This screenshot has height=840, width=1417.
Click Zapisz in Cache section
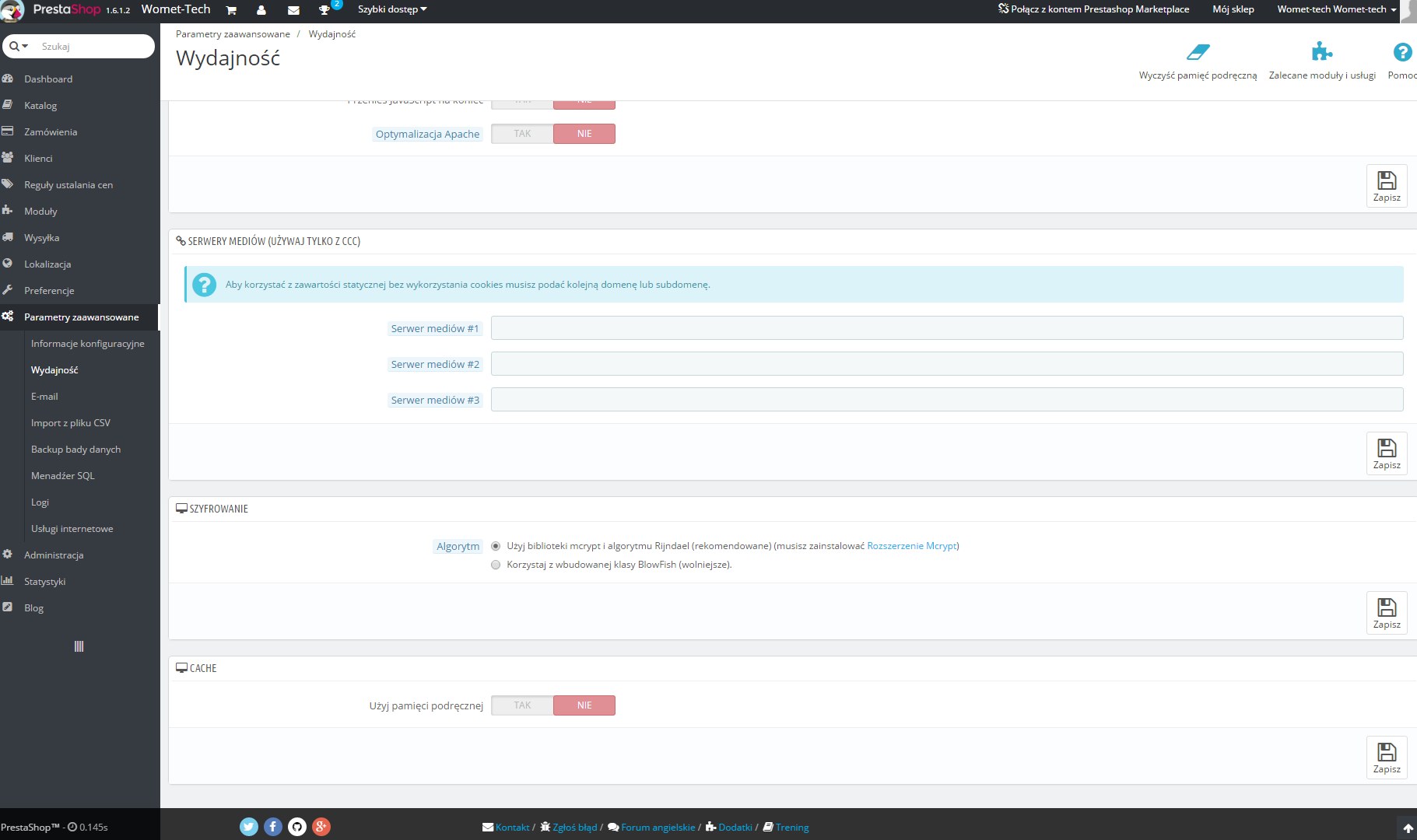[1387, 758]
